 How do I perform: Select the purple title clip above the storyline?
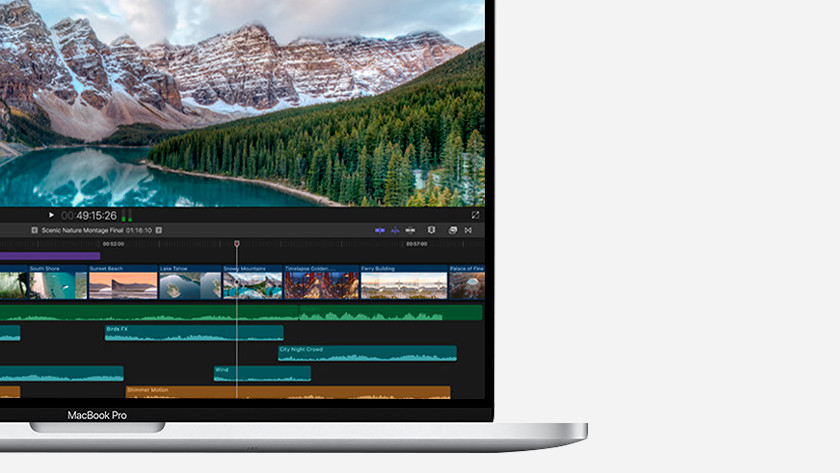click(50, 256)
